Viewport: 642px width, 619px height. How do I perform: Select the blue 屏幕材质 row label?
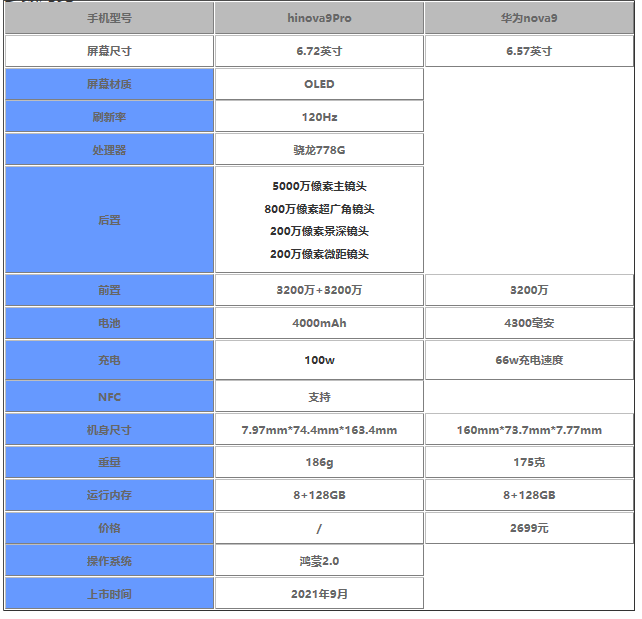pyautogui.click(x=109, y=84)
